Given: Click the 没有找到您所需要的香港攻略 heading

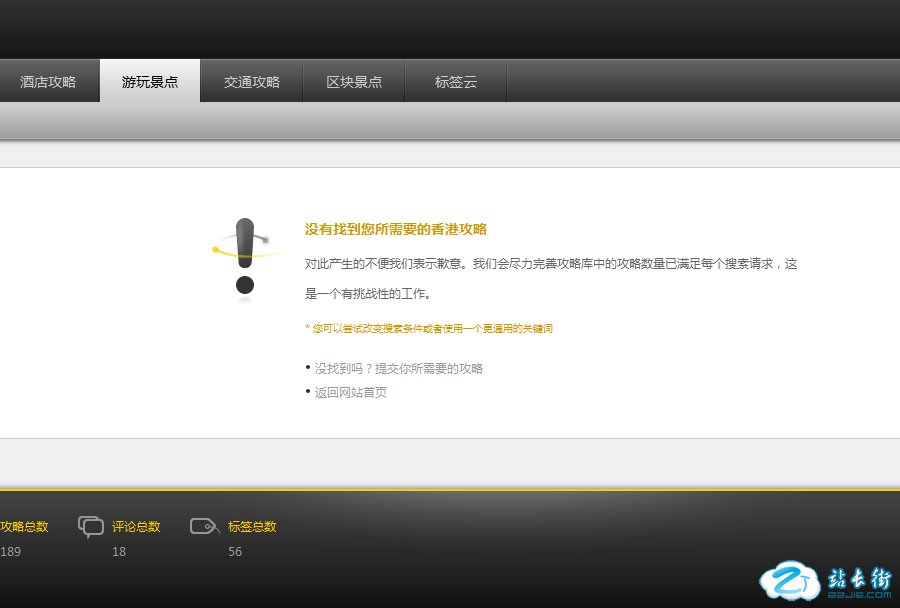Looking at the screenshot, I should (396, 229).
